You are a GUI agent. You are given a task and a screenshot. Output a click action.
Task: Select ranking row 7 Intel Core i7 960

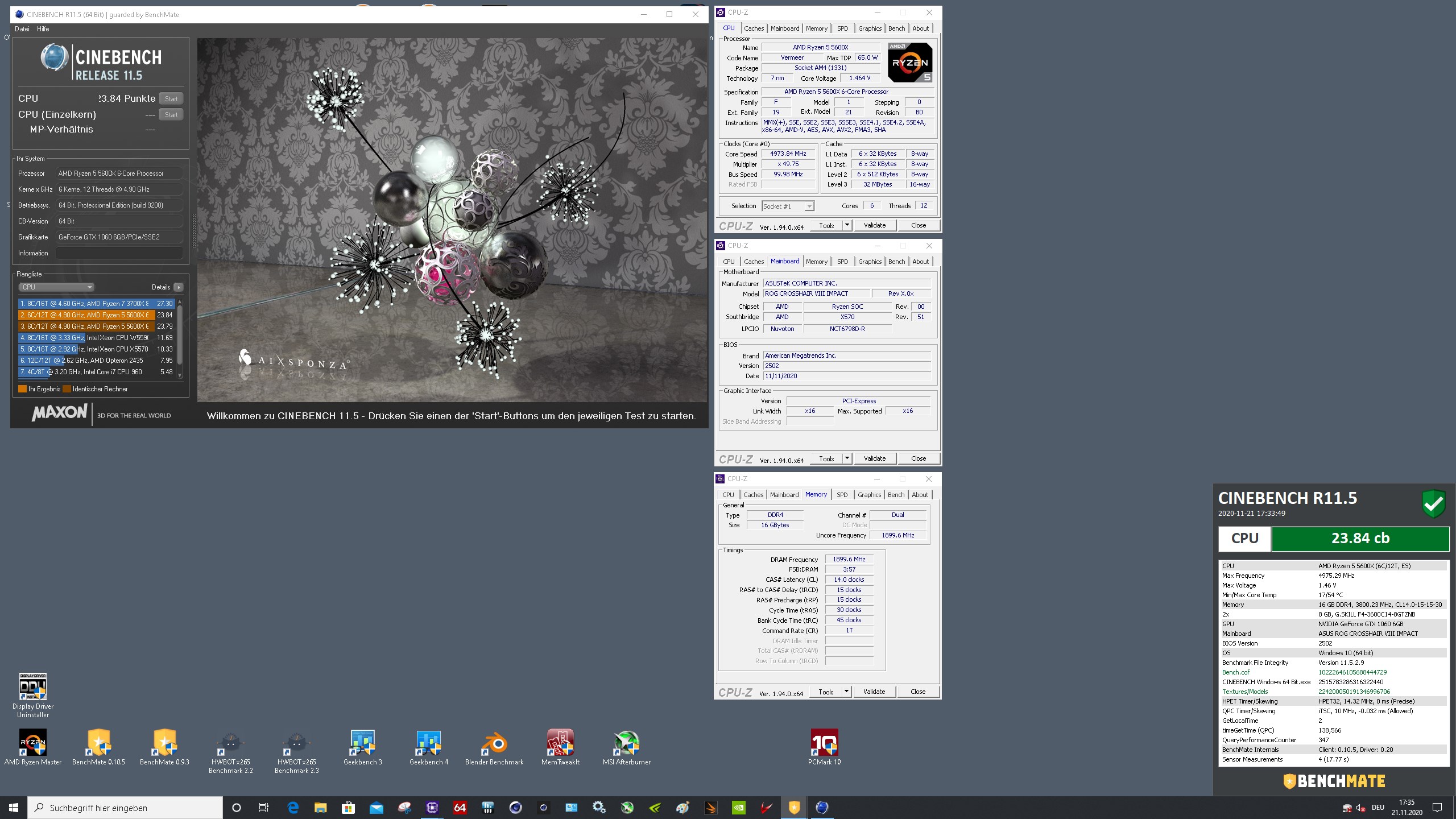click(96, 372)
